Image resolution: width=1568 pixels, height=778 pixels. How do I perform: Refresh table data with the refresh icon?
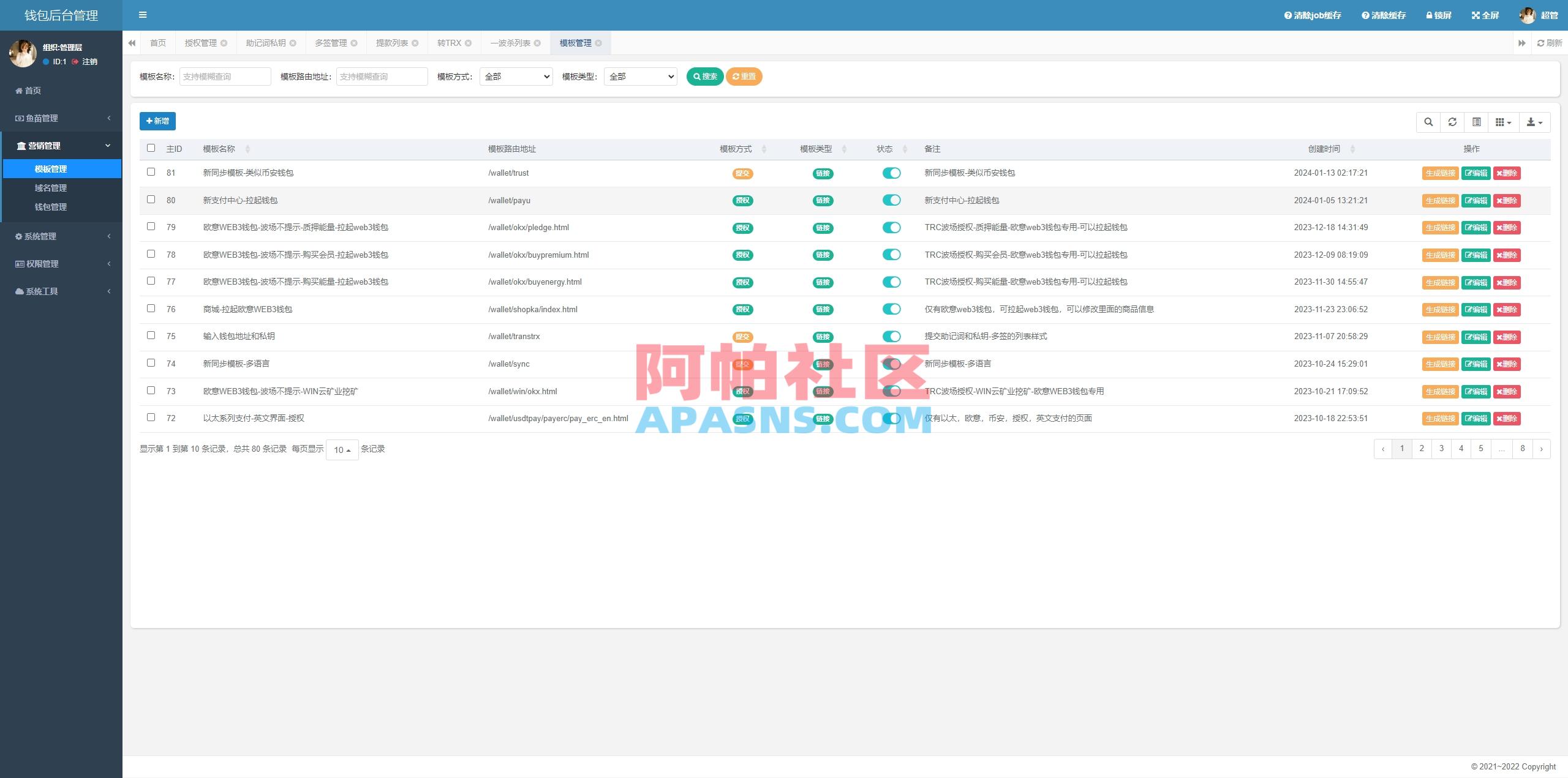(x=1452, y=122)
